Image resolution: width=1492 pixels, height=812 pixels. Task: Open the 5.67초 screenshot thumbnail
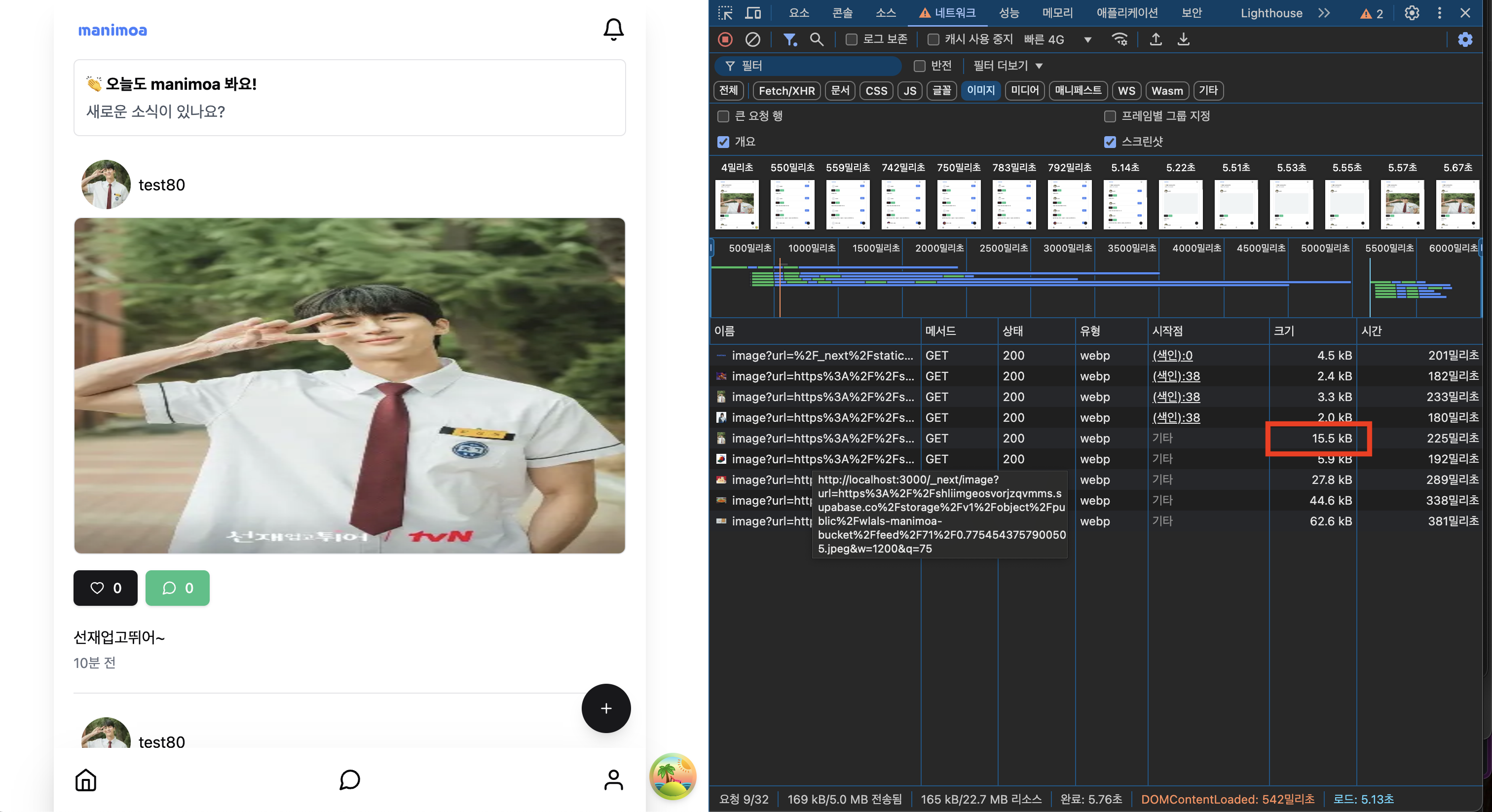1457,204
